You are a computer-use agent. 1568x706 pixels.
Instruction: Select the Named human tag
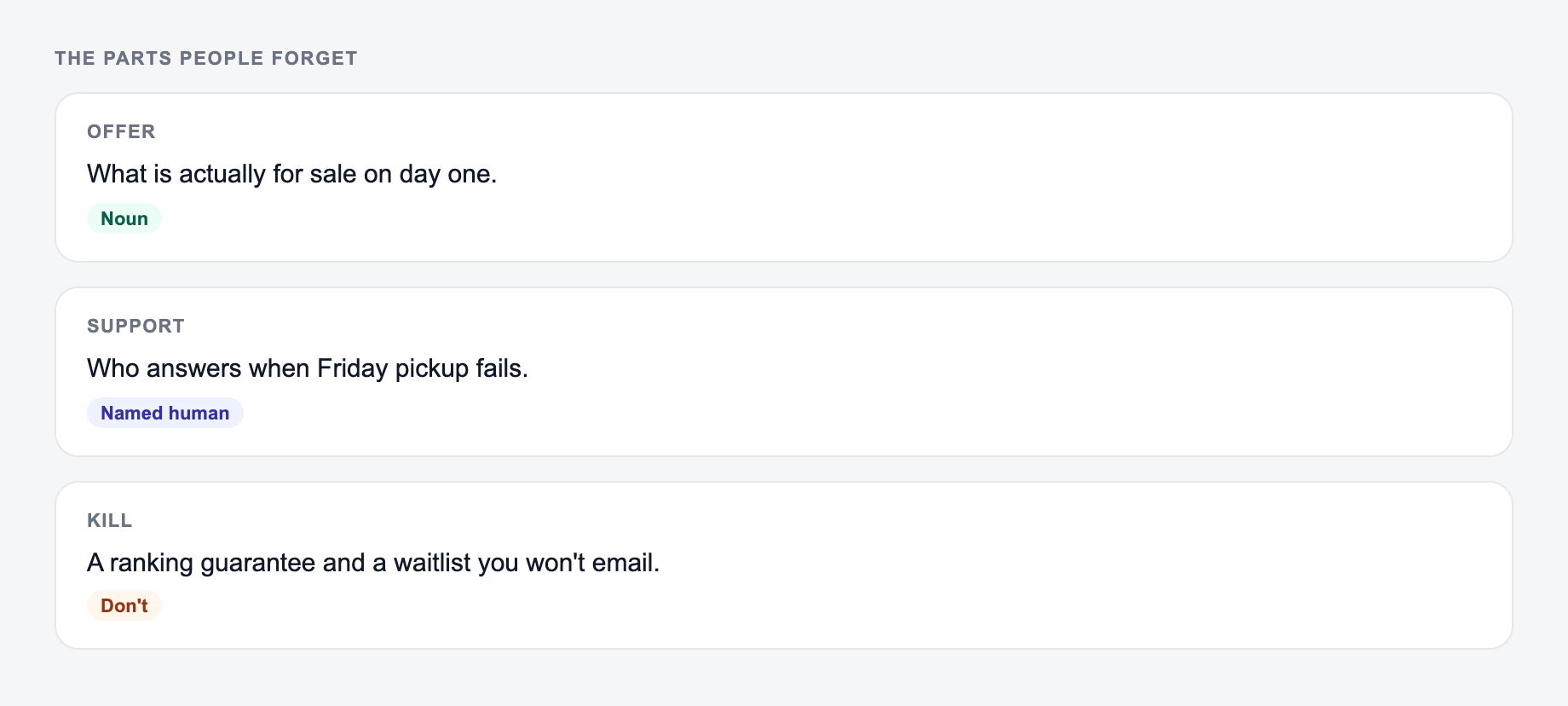(x=165, y=413)
